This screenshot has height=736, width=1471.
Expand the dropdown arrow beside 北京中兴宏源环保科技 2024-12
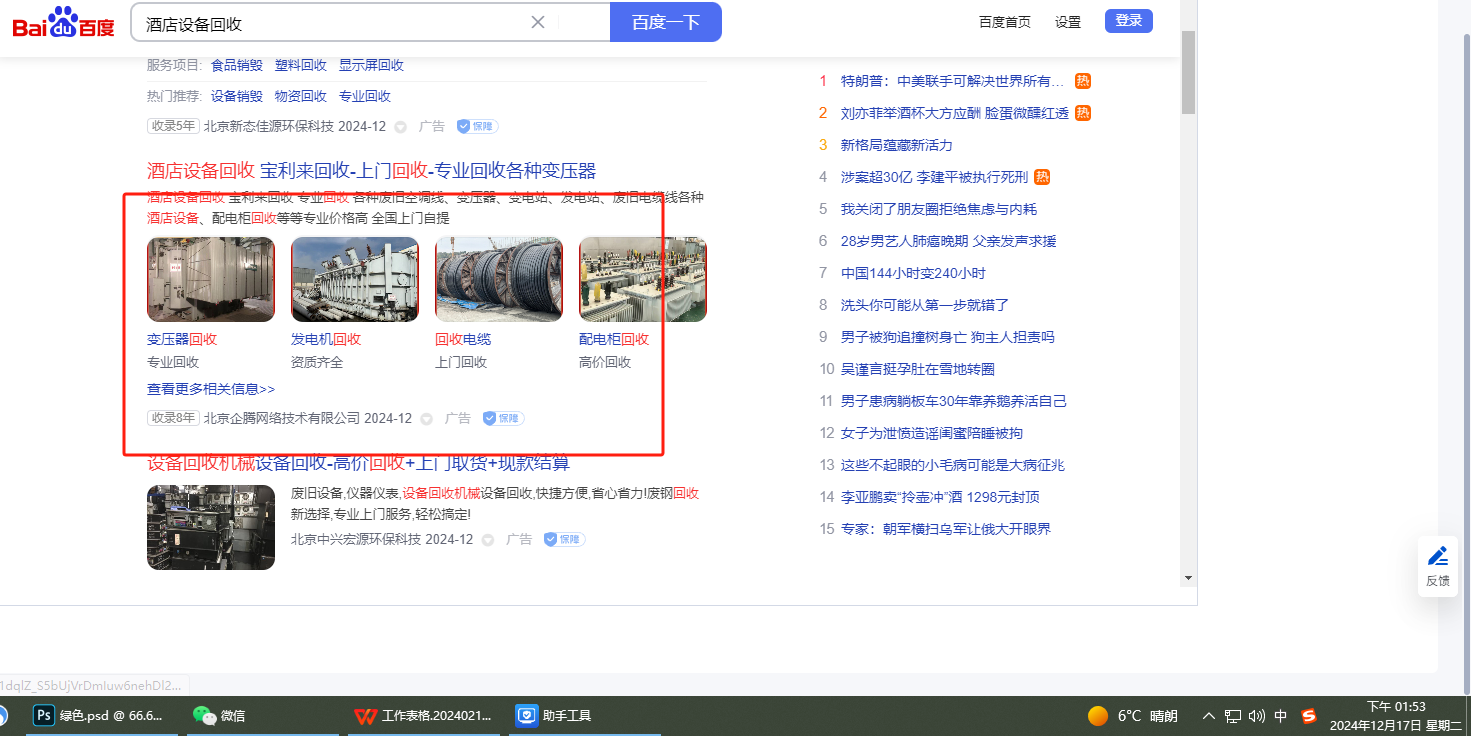click(x=488, y=540)
